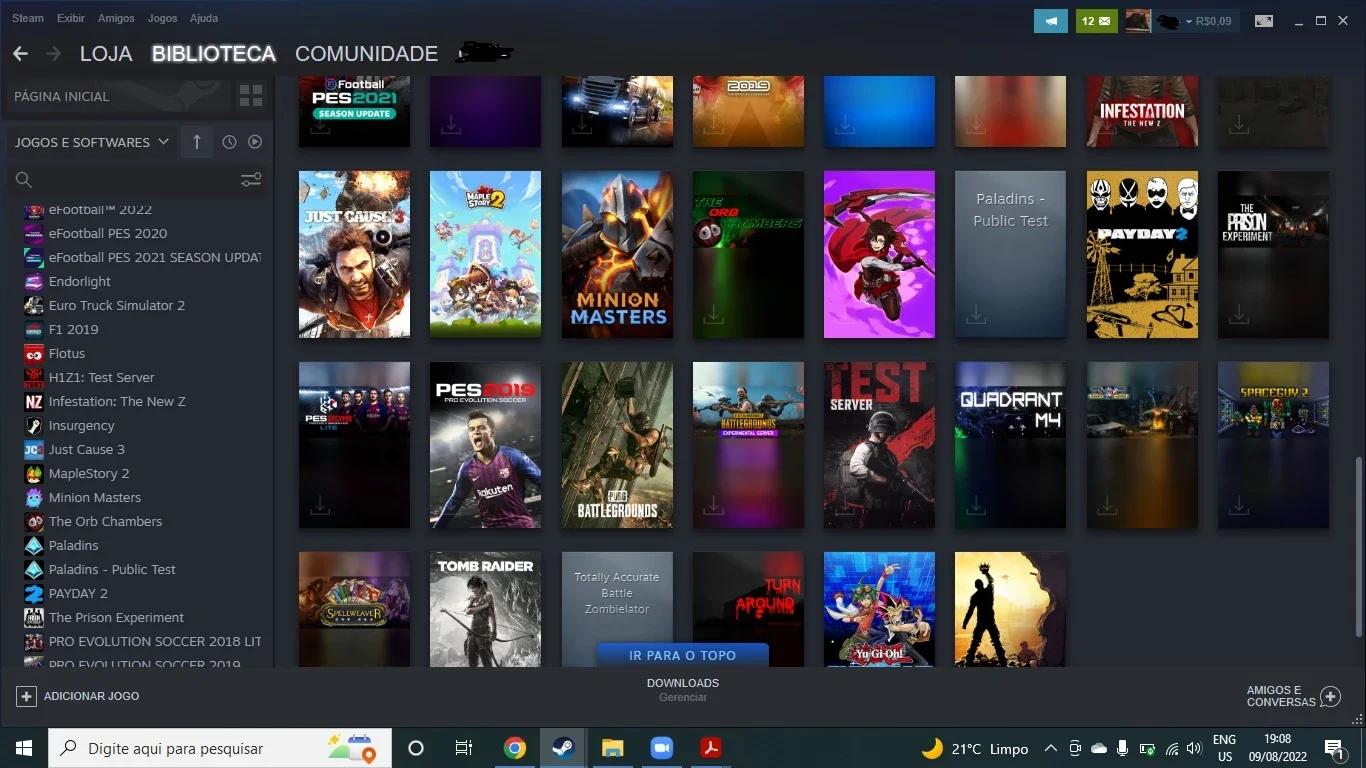The width and height of the screenshot is (1366, 768).
Task: Open the Just Cause 3 cover thumbnail
Action: (x=354, y=254)
